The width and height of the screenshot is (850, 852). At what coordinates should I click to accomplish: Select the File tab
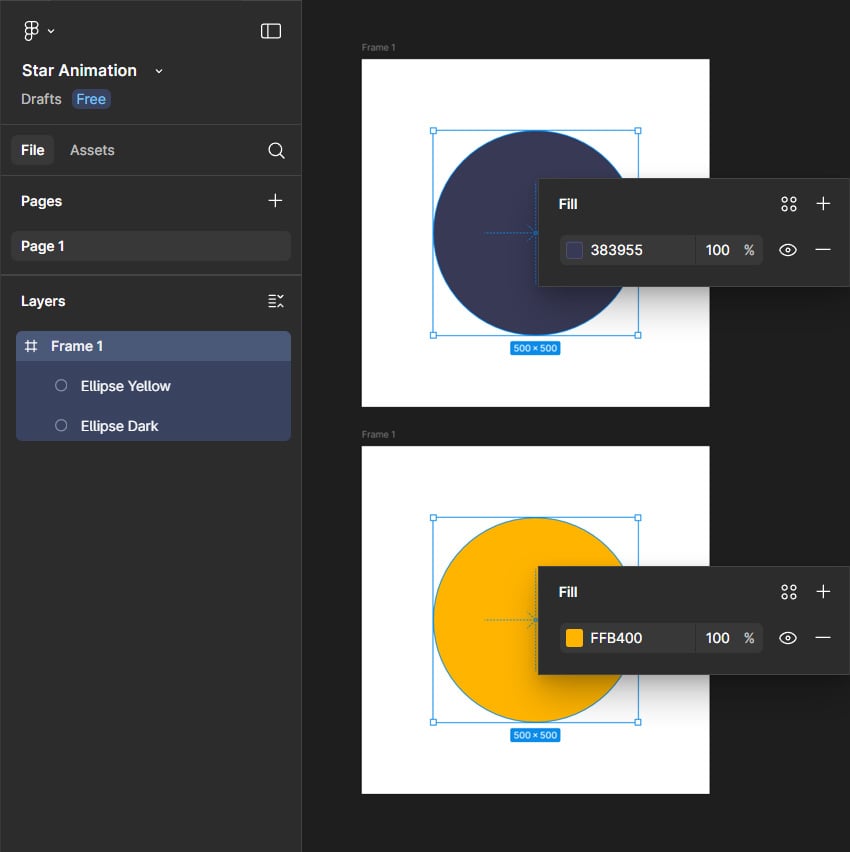click(x=33, y=150)
